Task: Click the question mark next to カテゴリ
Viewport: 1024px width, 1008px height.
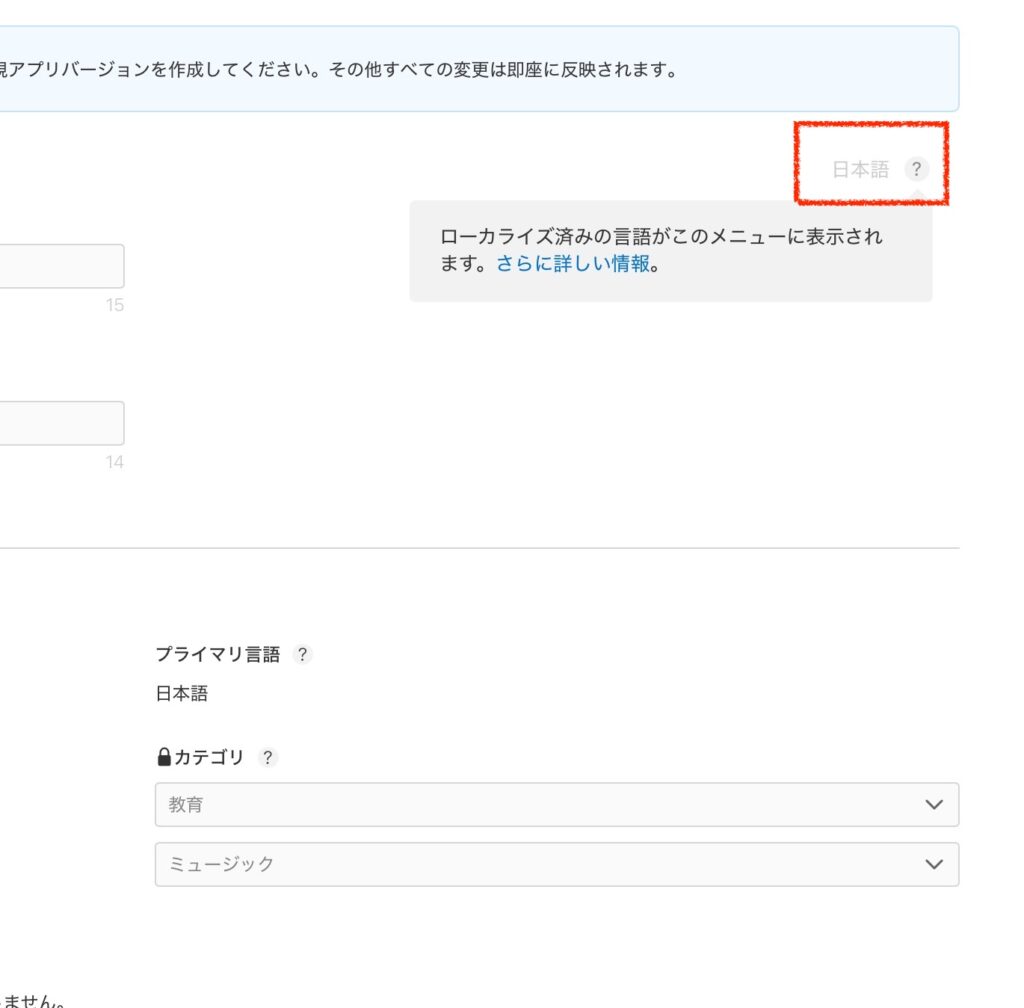Action: pyautogui.click(x=267, y=758)
